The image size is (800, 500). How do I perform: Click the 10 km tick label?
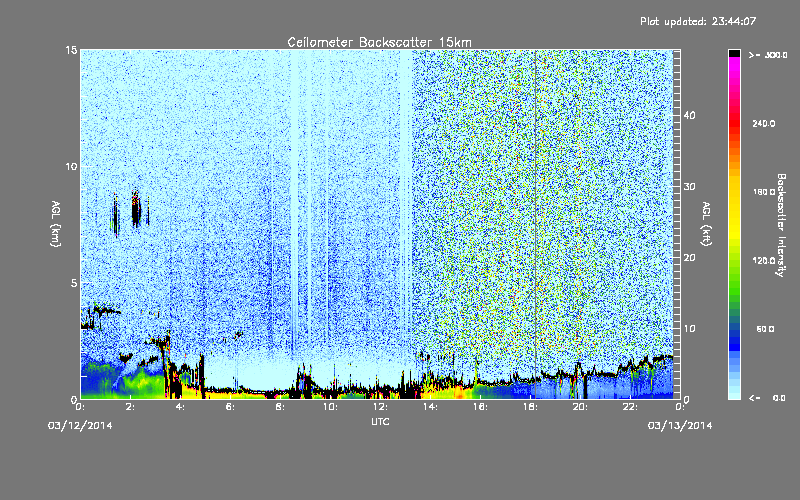(x=71, y=167)
